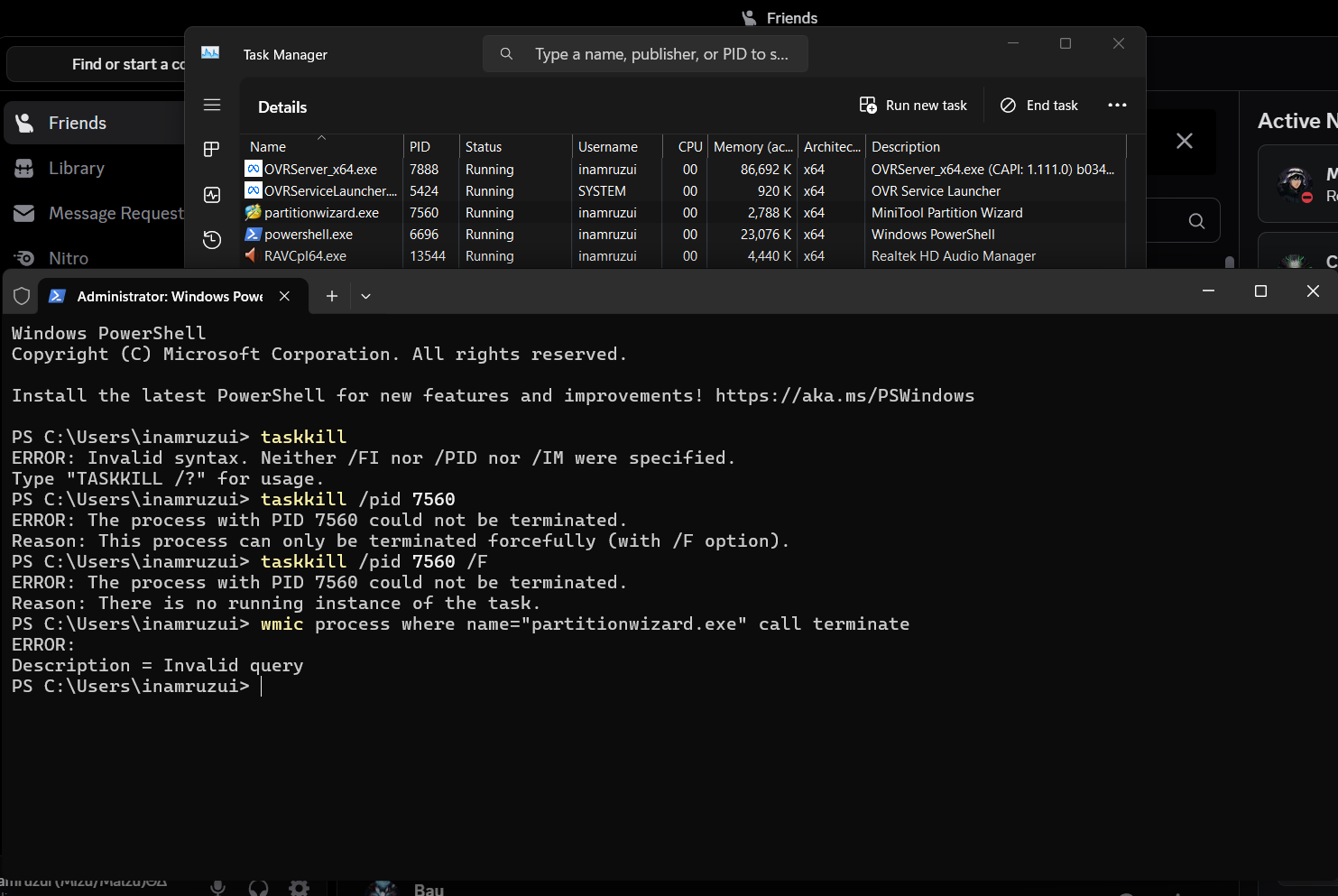Screen dimensions: 1338x896
Task: Select RAVCpl64.exe process row
Action: 684,256
